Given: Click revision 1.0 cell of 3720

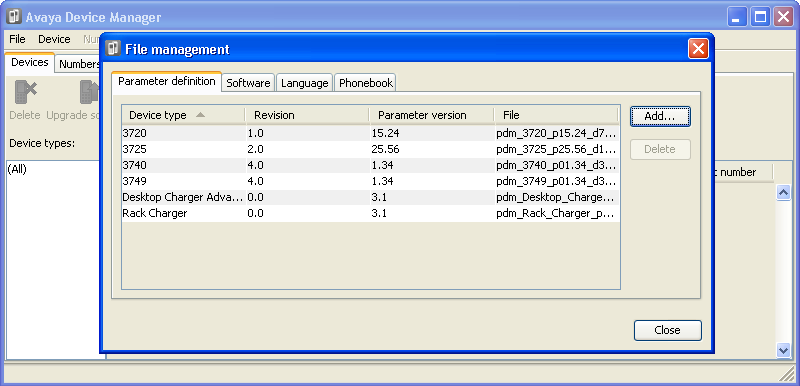Looking at the screenshot, I should click(307, 134).
